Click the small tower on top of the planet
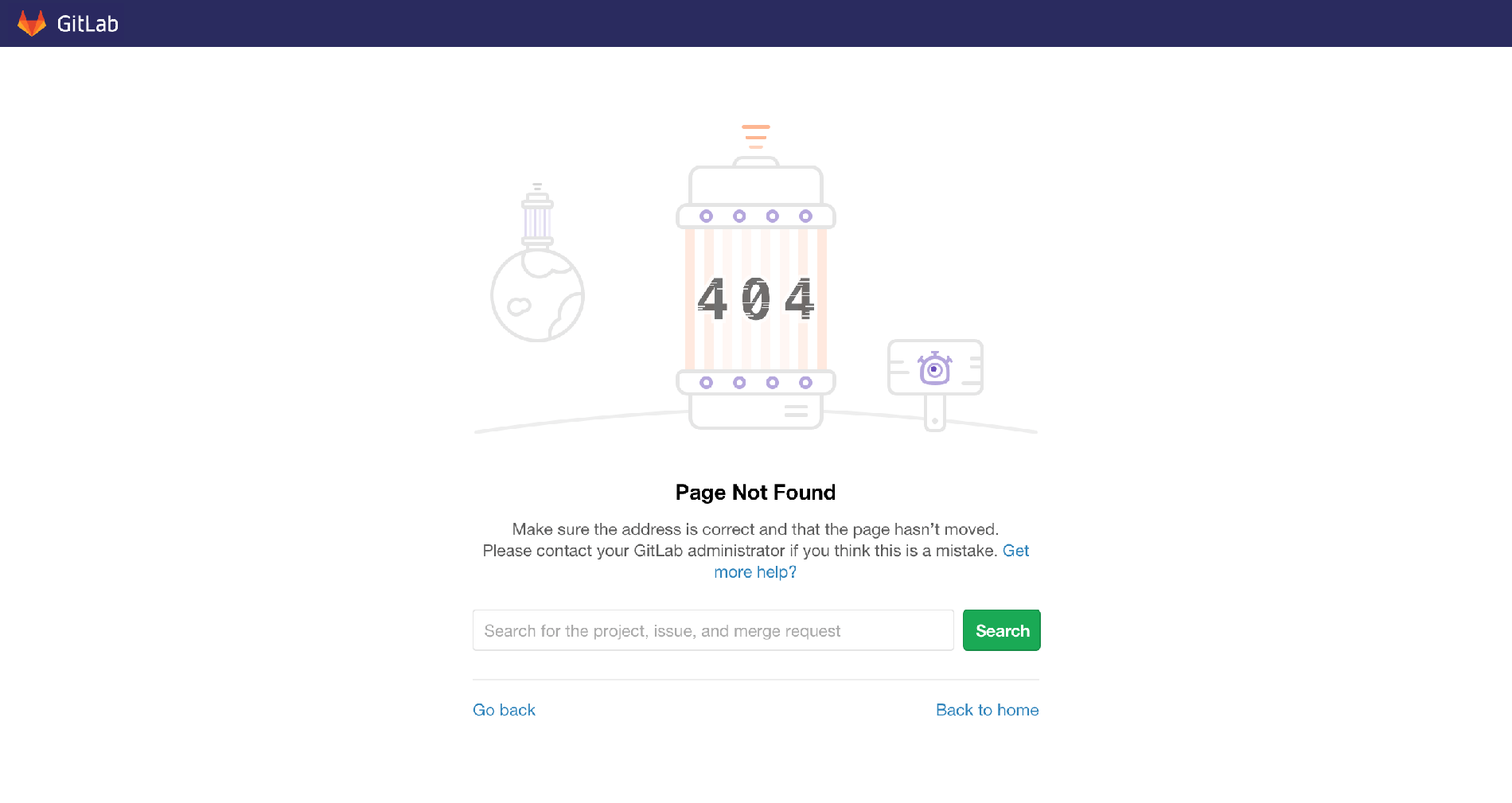The height and width of the screenshot is (803, 1512). [x=537, y=215]
